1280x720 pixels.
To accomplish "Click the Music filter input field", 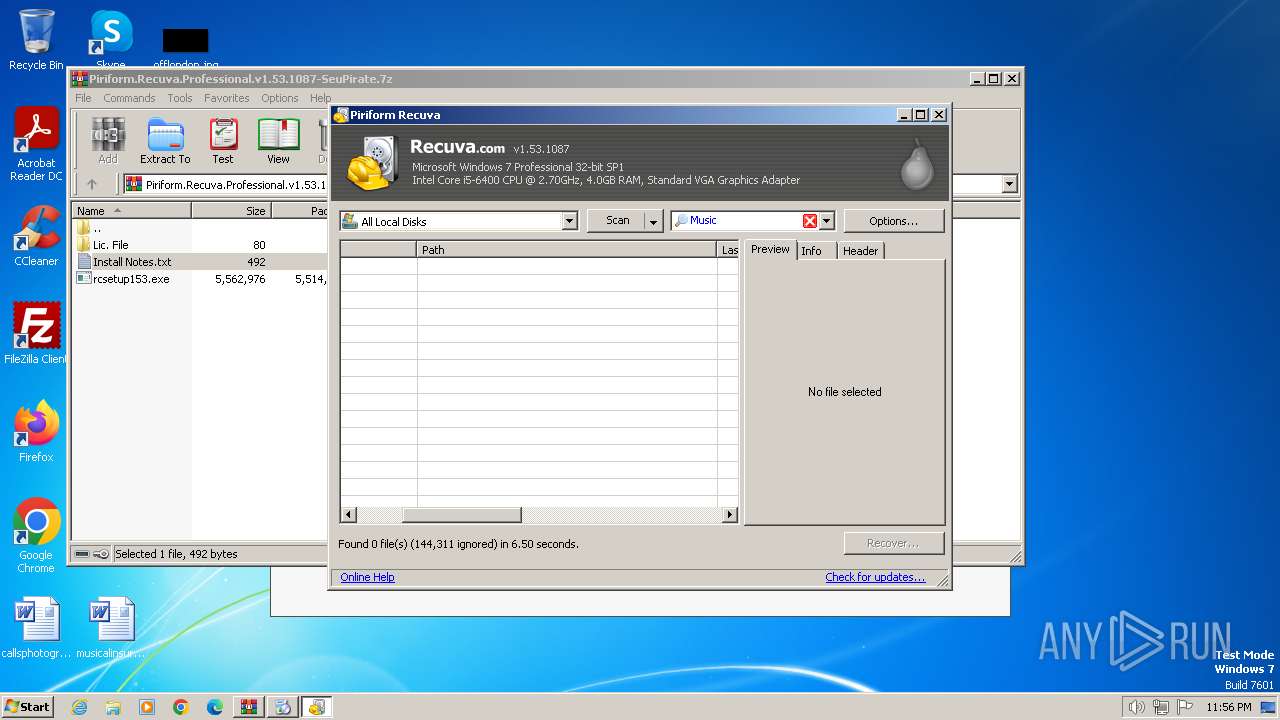I will coord(745,220).
